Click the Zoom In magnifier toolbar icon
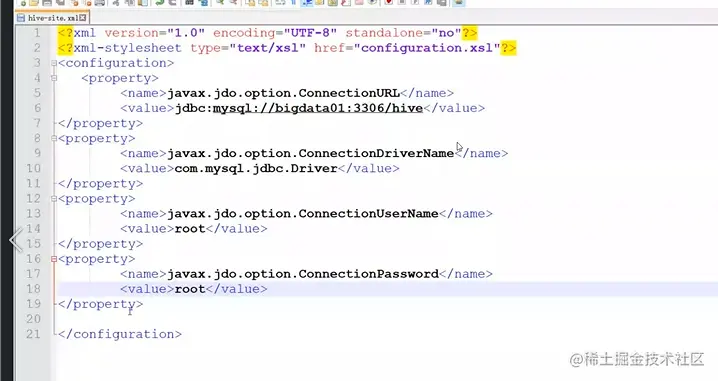 point(220,2)
